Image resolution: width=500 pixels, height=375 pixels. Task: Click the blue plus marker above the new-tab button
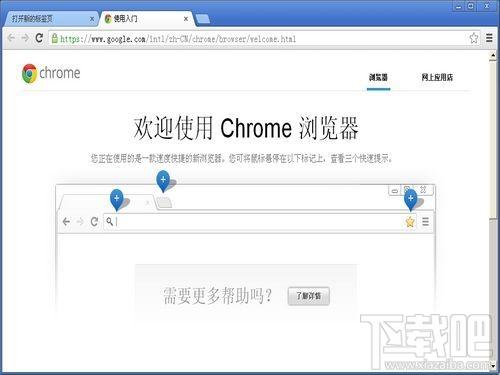point(163,181)
